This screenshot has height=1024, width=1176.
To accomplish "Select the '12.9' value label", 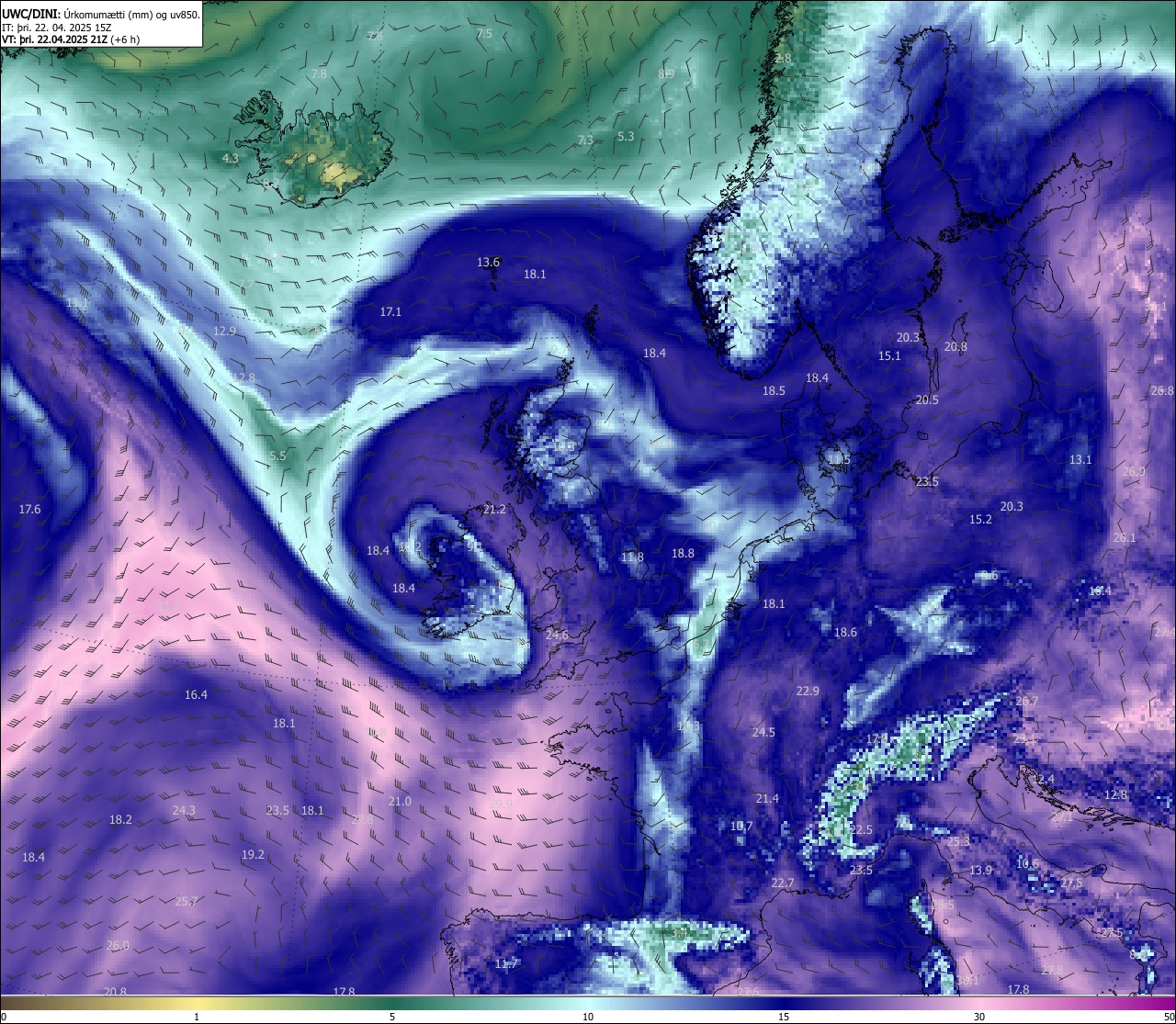I will click(x=224, y=332).
